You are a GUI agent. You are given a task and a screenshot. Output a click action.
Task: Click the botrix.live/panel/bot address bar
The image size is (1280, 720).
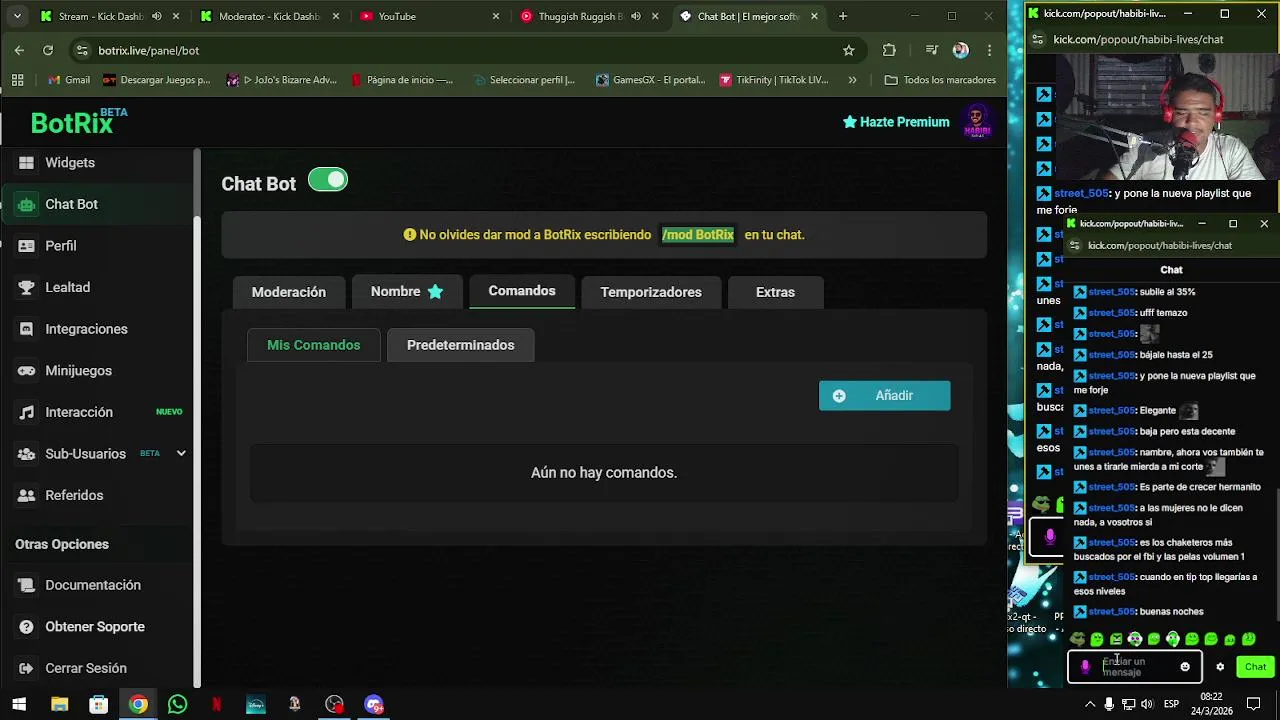(x=450, y=50)
